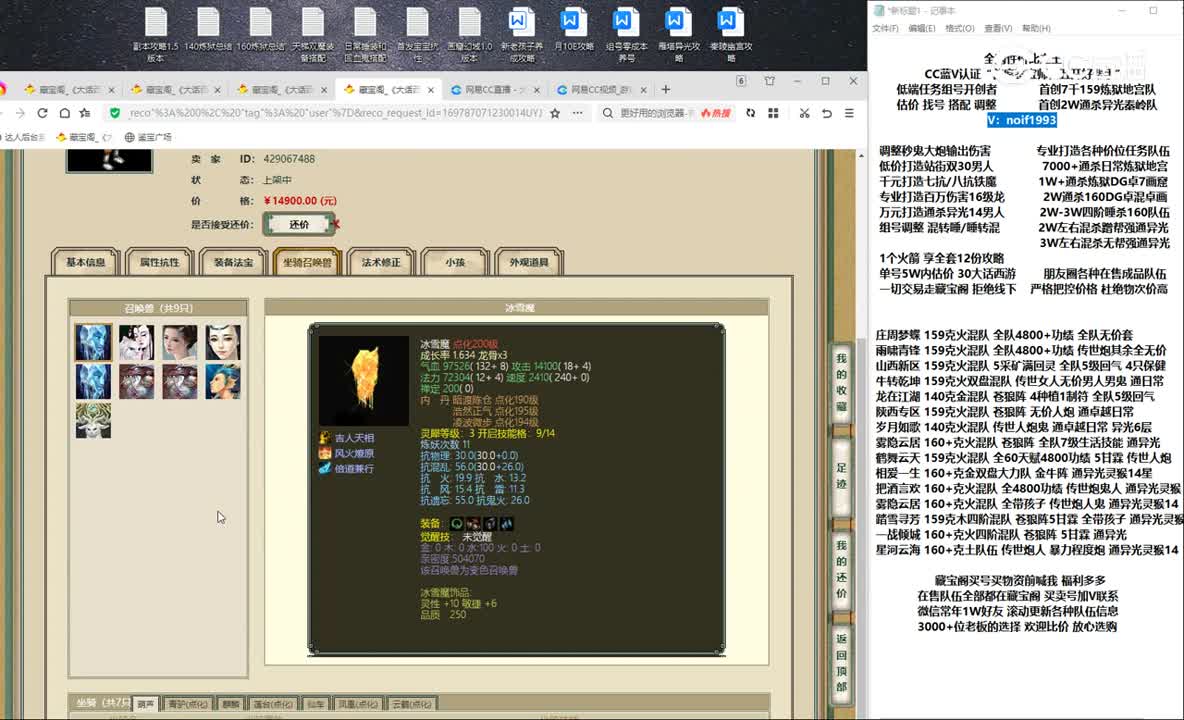1184x720 pixels.
Task: Open the 天蝶双魔装备搭配 desktop file
Action: [x=313, y=34]
